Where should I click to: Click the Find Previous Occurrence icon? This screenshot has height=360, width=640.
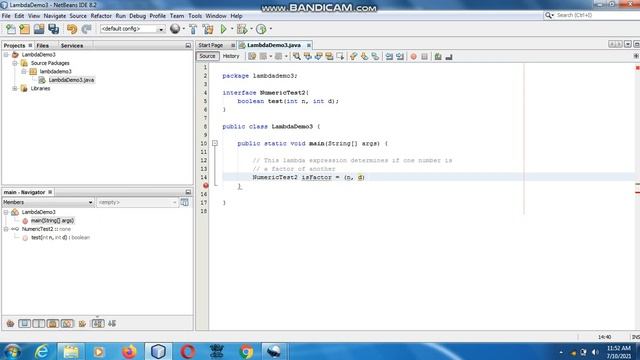pos(307,57)
